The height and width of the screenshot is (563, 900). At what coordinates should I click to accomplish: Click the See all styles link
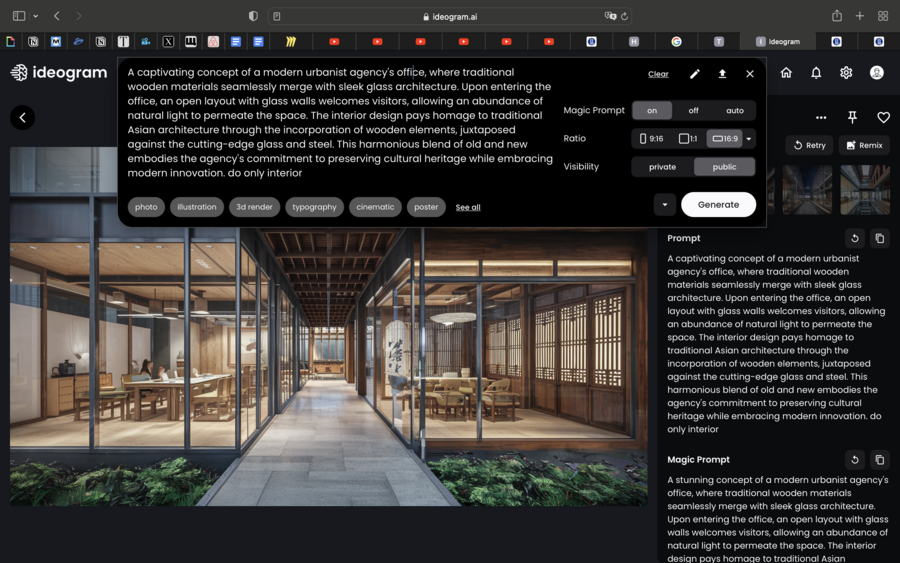(468, 207)
